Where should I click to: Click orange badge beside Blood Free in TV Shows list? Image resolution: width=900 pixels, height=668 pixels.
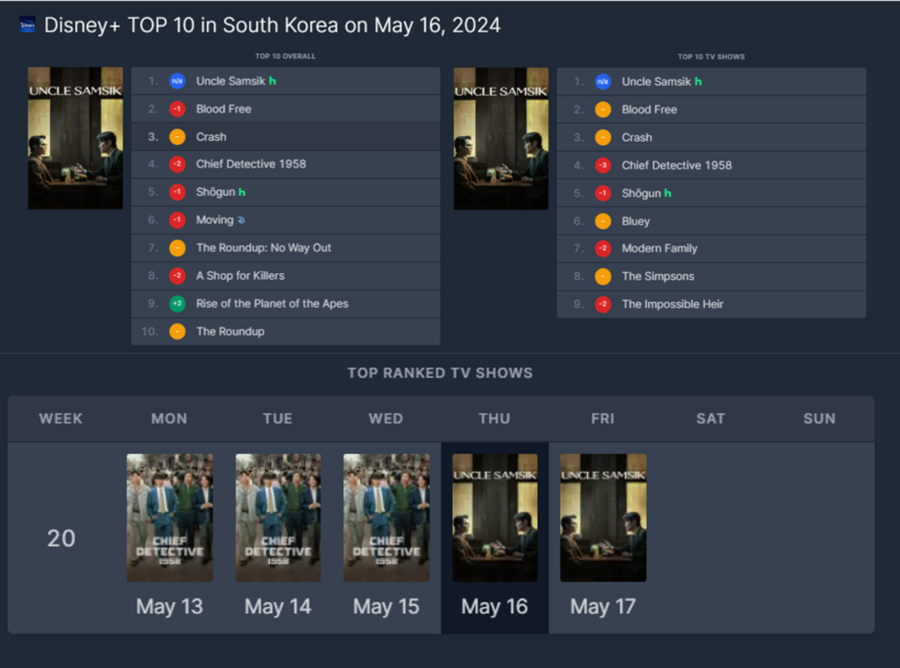pos(603,110)
